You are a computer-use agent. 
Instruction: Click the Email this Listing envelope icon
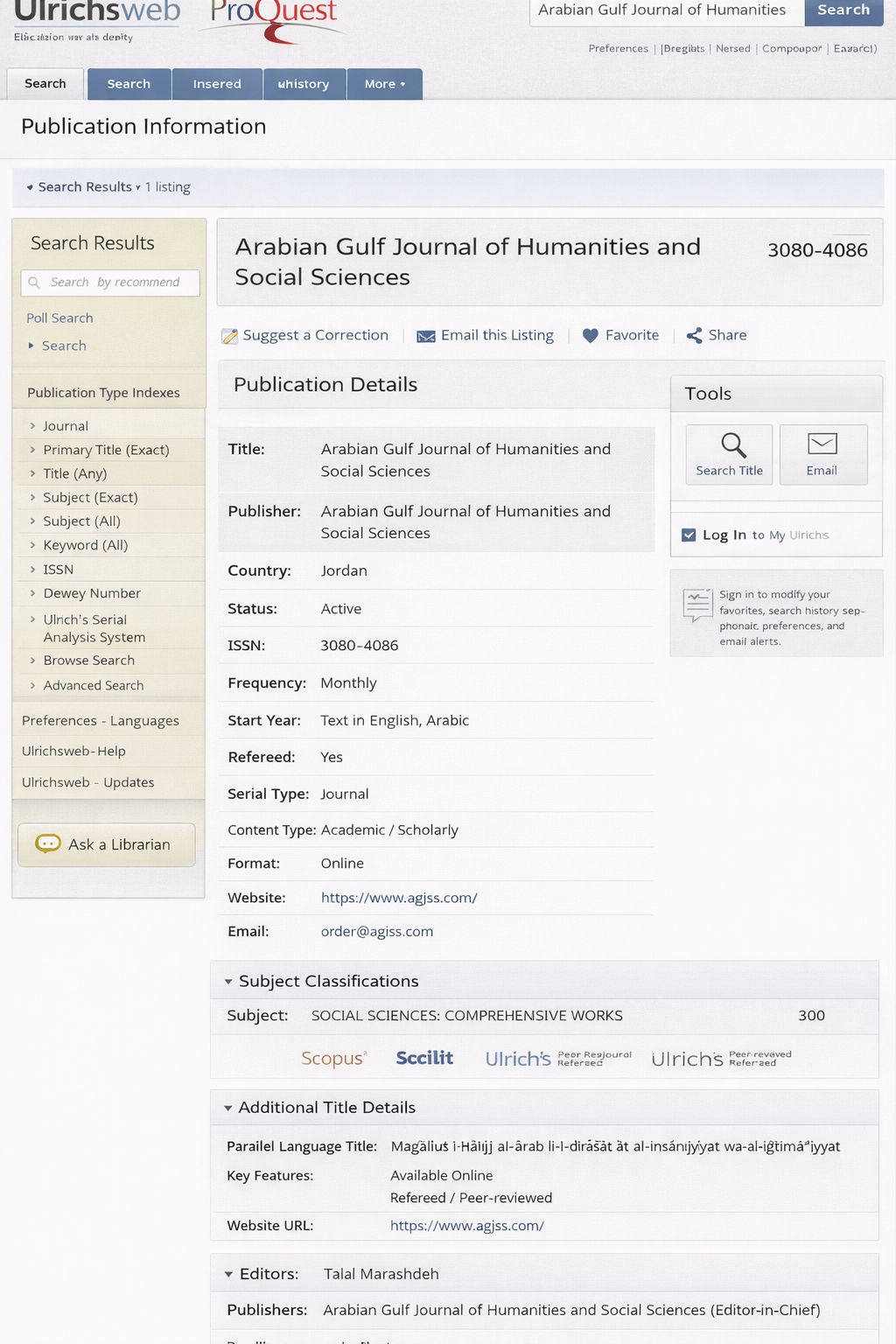(x=426, y=336)
